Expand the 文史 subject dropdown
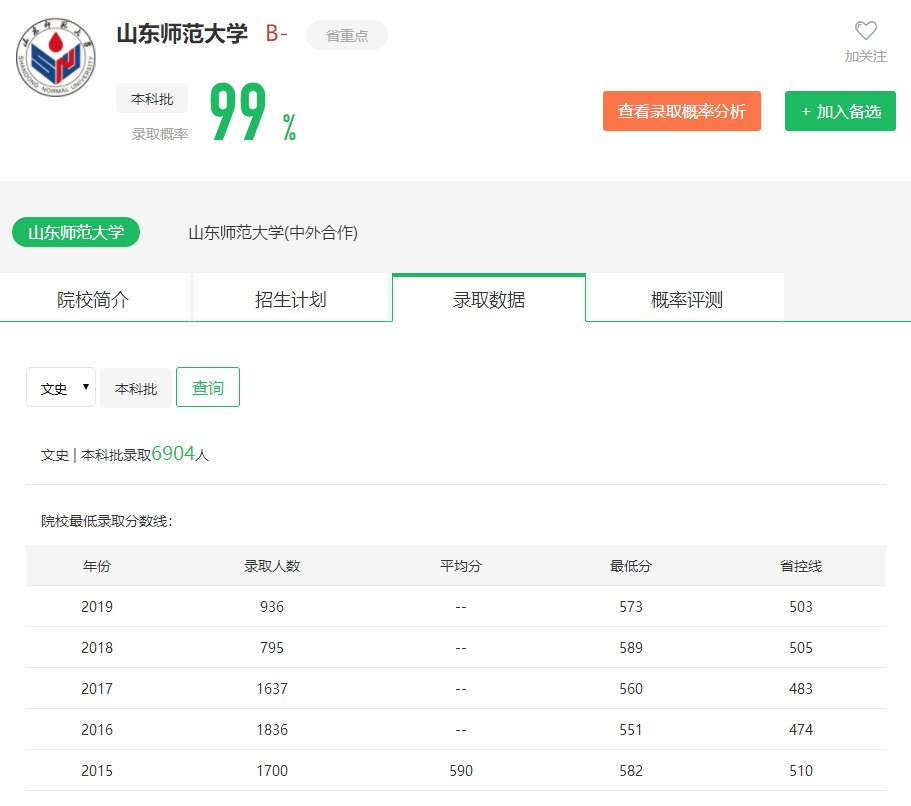Viewport: 911px width, 806px height. pos(61,388)
